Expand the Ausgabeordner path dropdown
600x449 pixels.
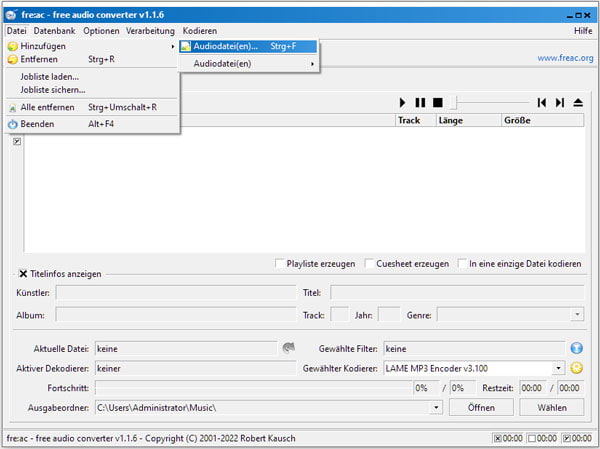point(437,408)
